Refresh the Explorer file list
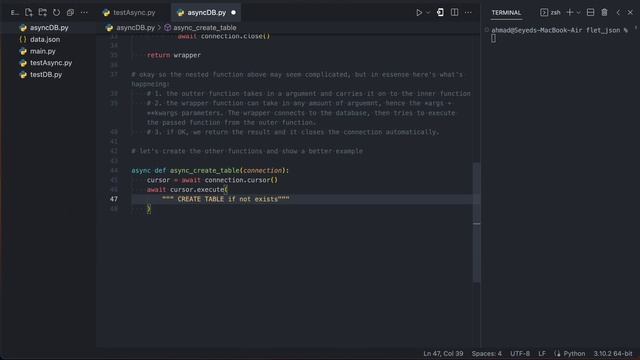This screenshot has width=640, height=360. pyautogui.click(x=56, y=13)
